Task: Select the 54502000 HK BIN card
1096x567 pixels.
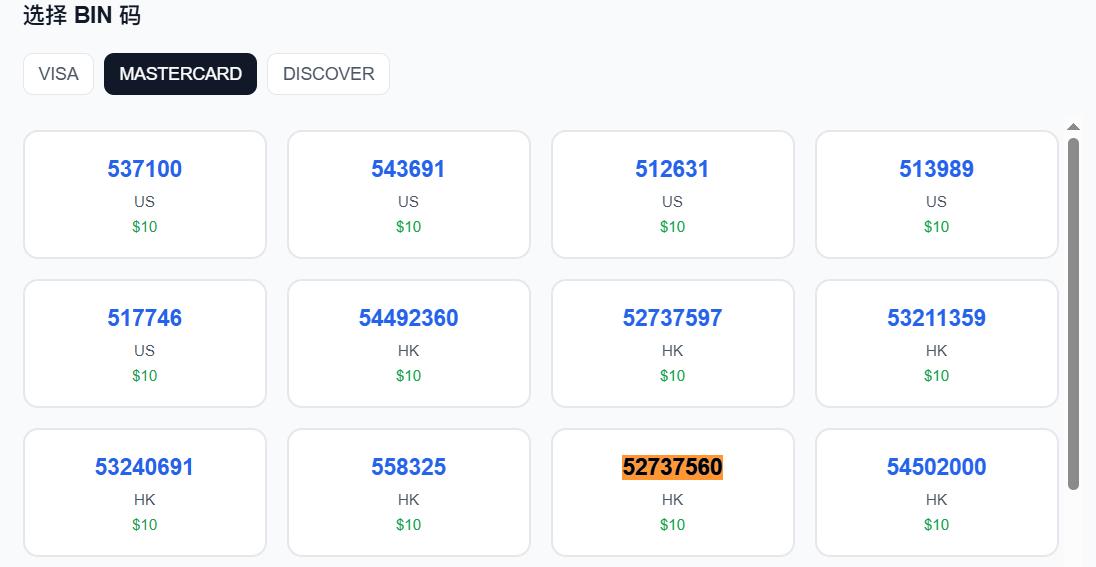Action: point(936,492)
